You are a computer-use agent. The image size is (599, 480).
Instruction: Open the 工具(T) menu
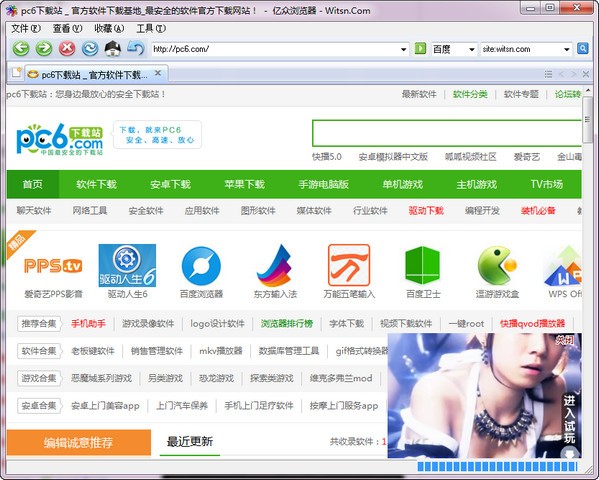151,28
